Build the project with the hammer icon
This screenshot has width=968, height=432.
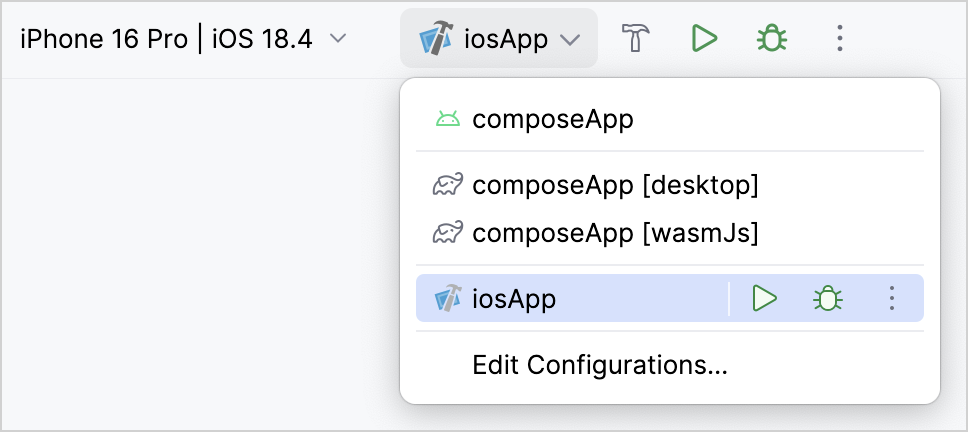click(x=636, y=39)
